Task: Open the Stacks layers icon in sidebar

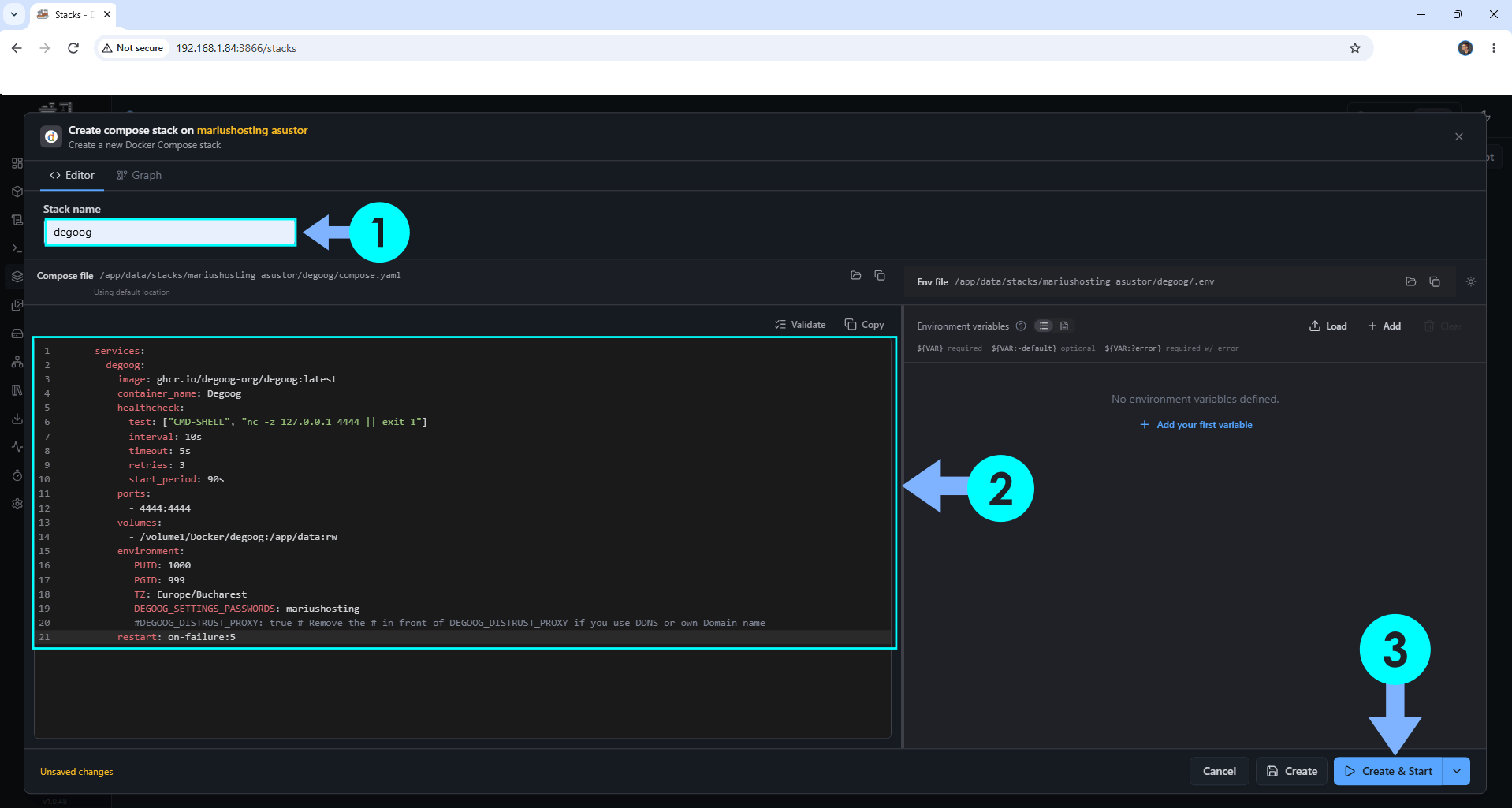Action: (17, 277)
